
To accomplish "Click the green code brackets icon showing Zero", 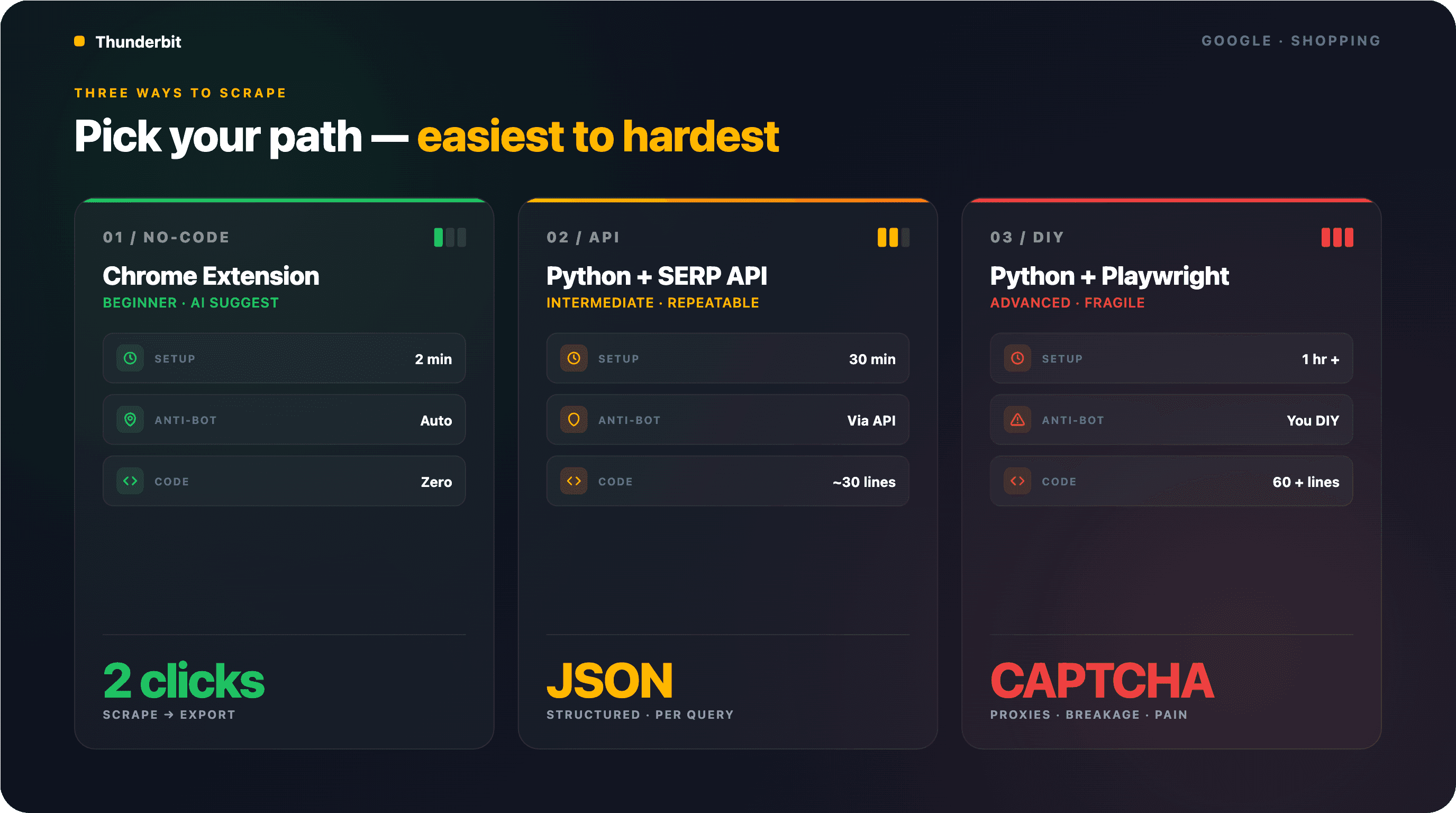I will coord(130,481).
